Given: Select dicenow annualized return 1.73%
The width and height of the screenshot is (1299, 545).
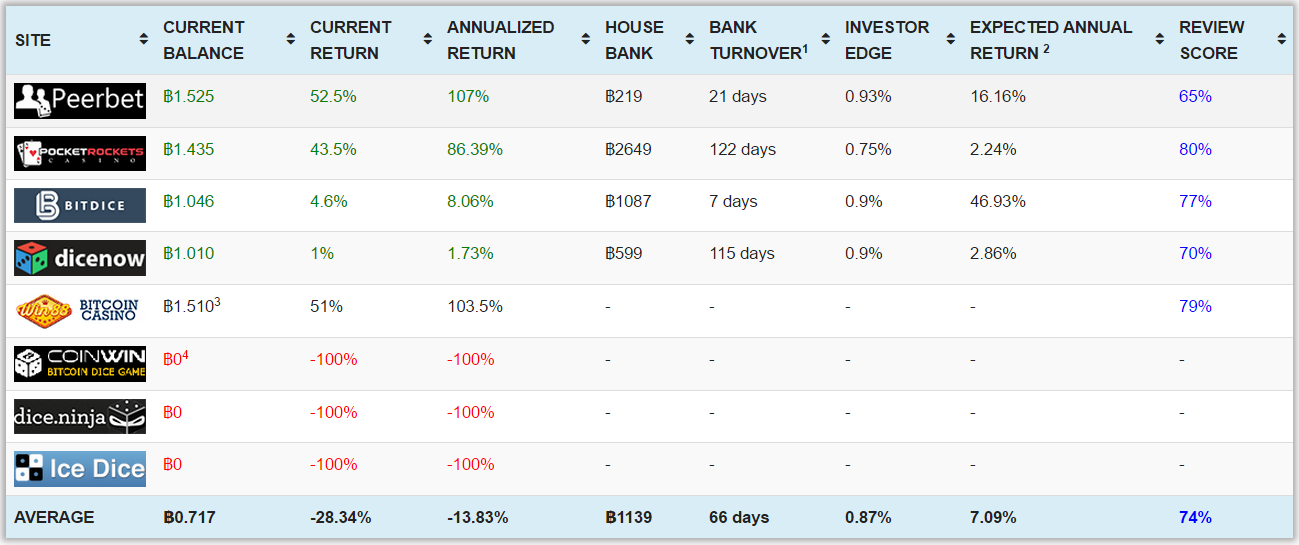Looking at the screenshot, I should pyautogui.click(x=470, y=254).
